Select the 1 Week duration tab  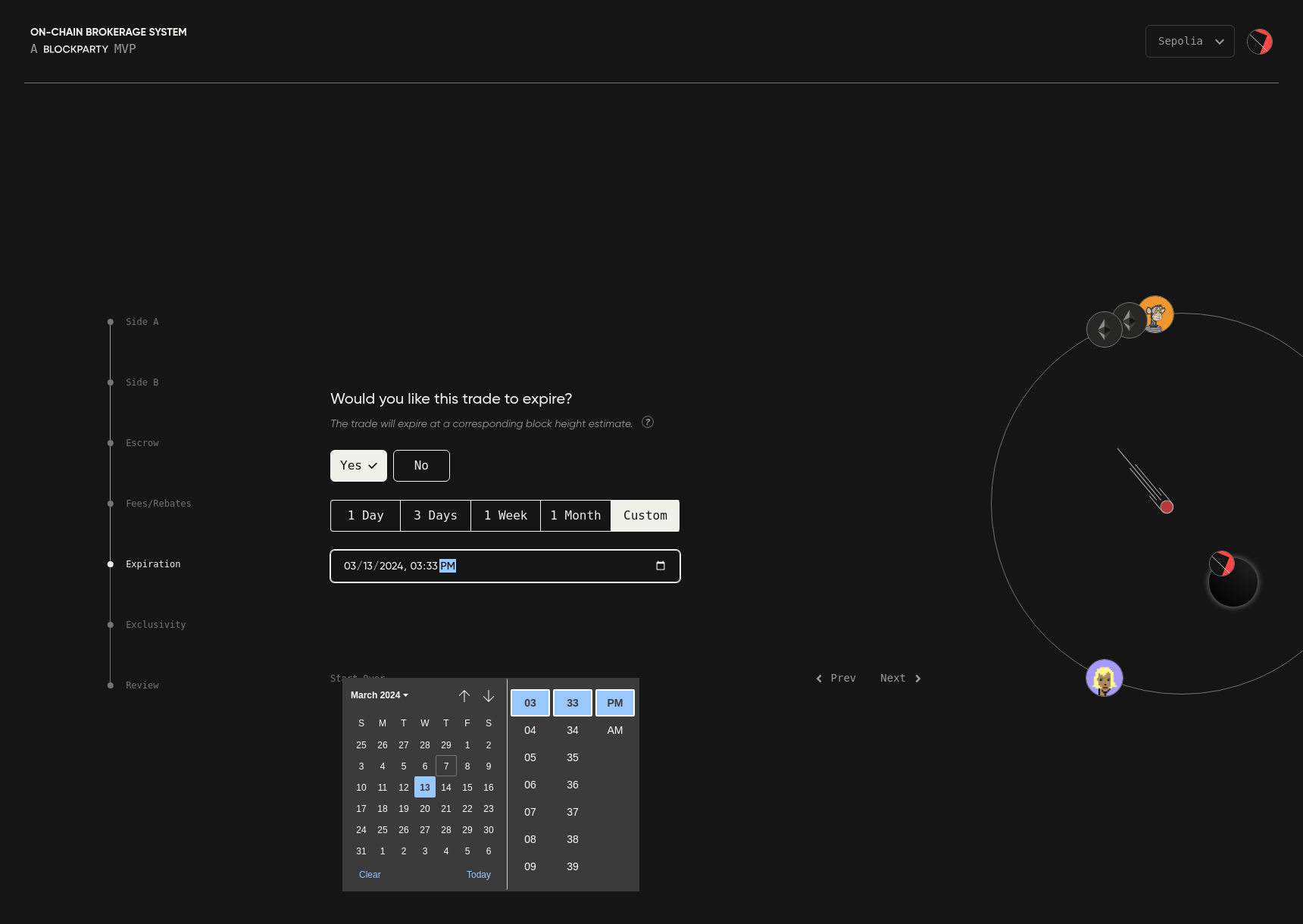[x=505, y=516]
